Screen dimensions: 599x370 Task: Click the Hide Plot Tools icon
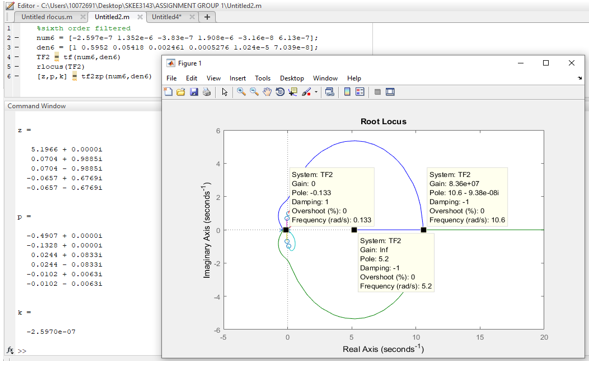pyautogui.click(x=377, y=92)
